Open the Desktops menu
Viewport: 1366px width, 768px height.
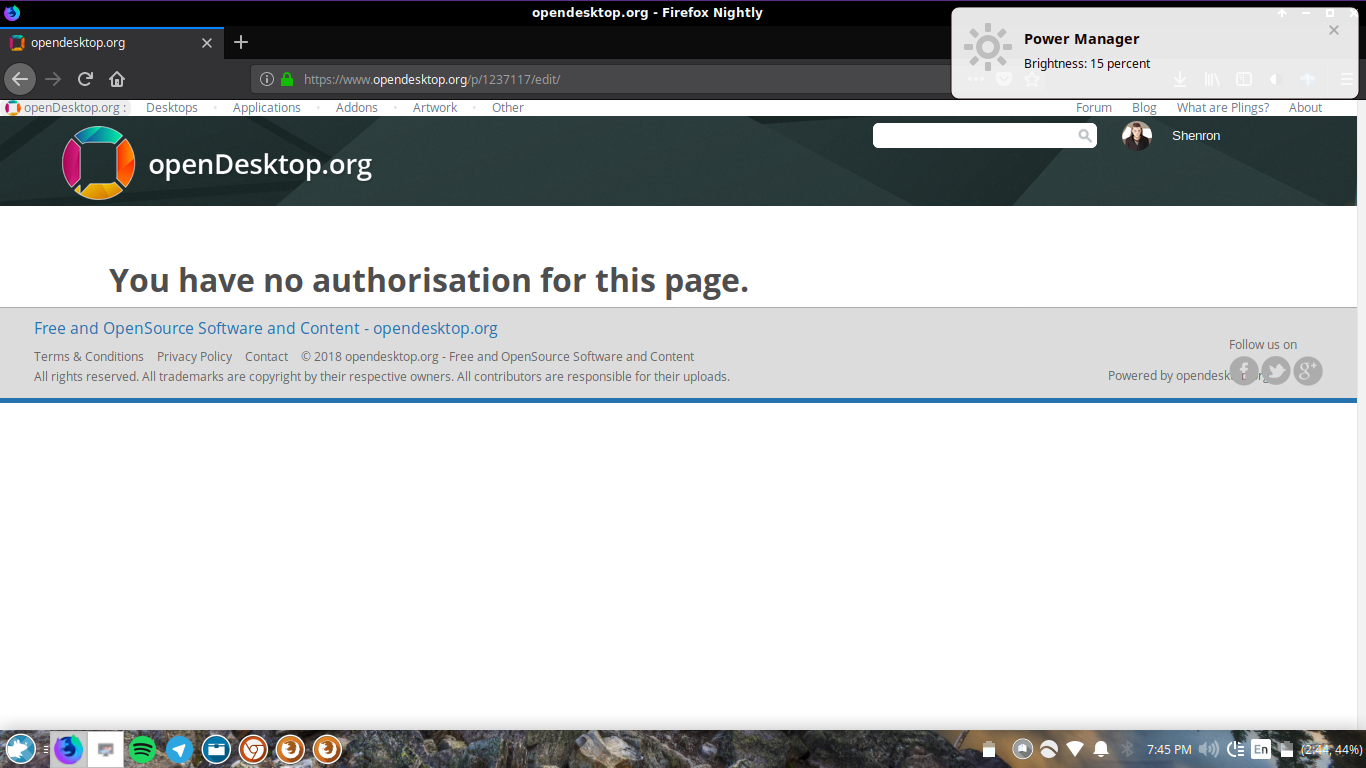(x=172, y=108)
